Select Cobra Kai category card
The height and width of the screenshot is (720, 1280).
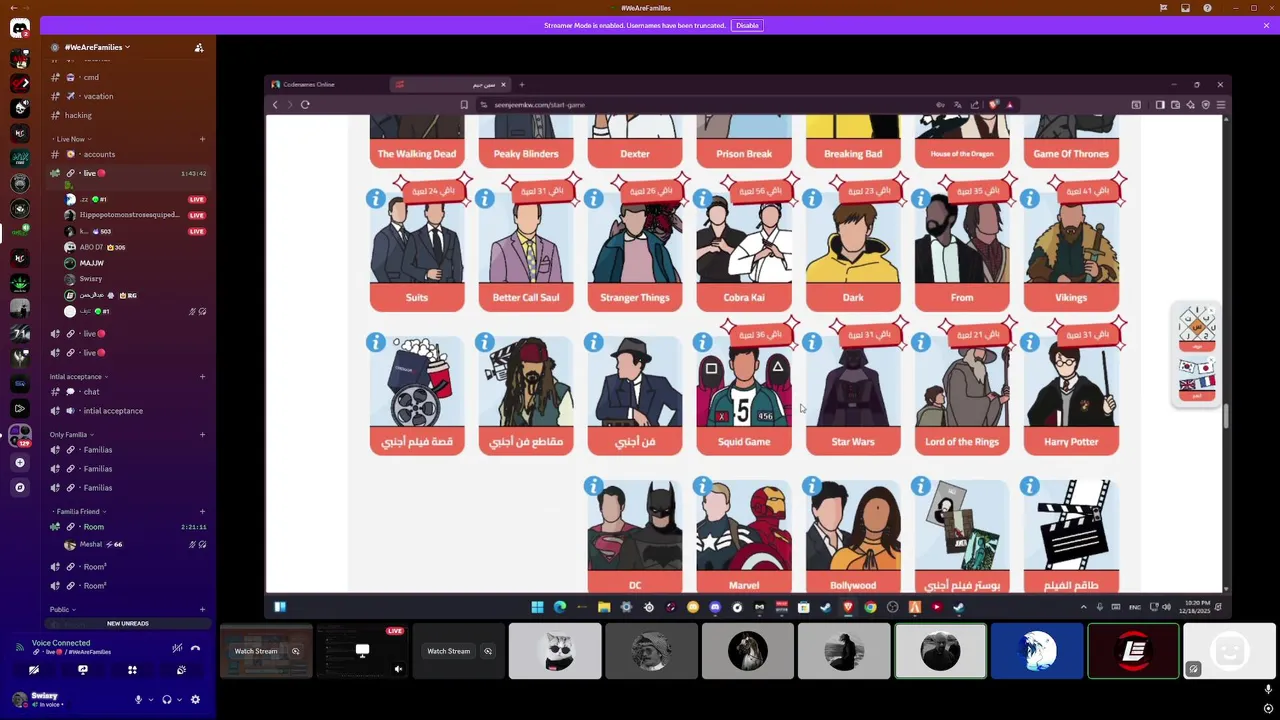point(744,252)
